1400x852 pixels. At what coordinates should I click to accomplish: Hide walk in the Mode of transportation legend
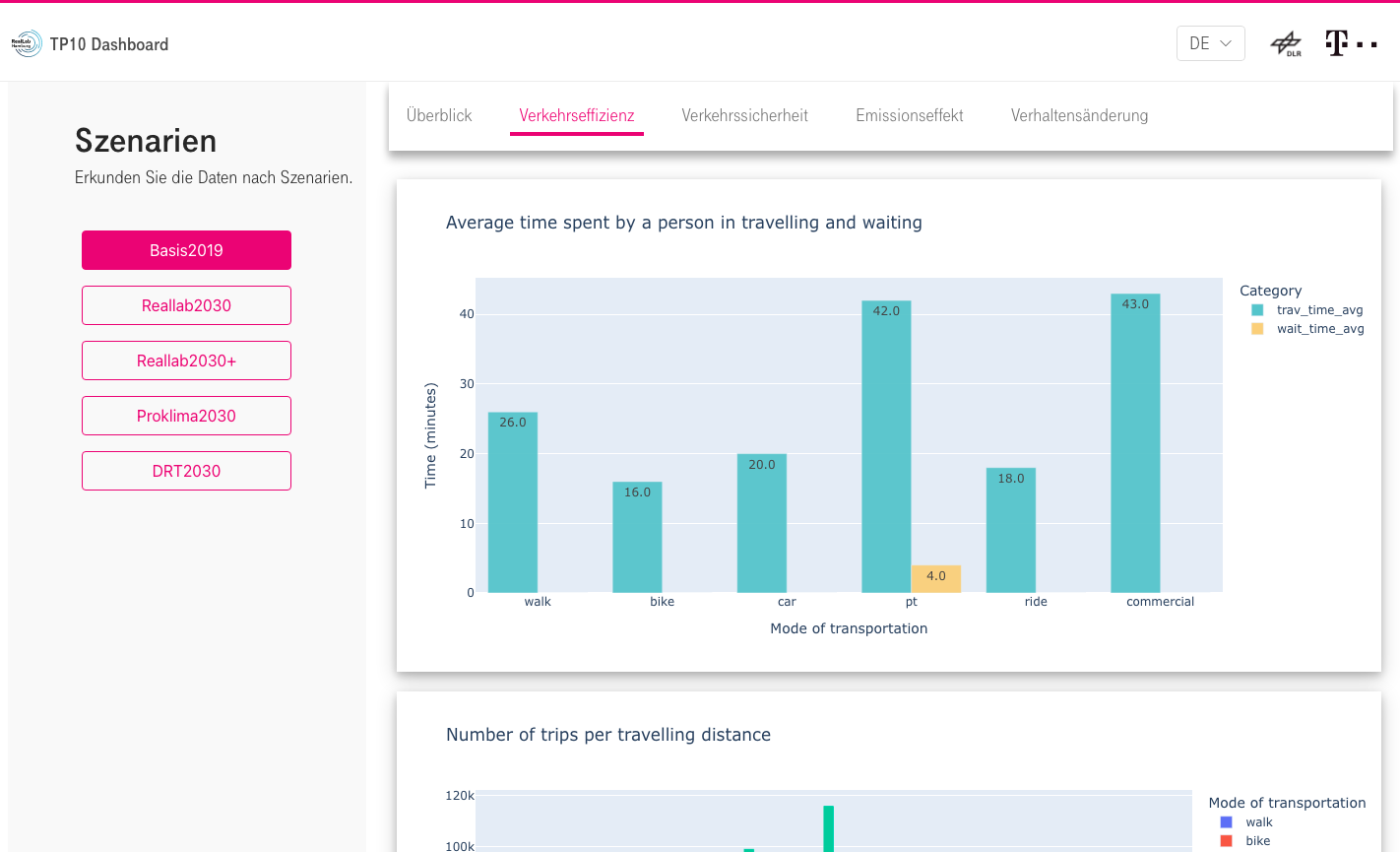point(1259,821)
